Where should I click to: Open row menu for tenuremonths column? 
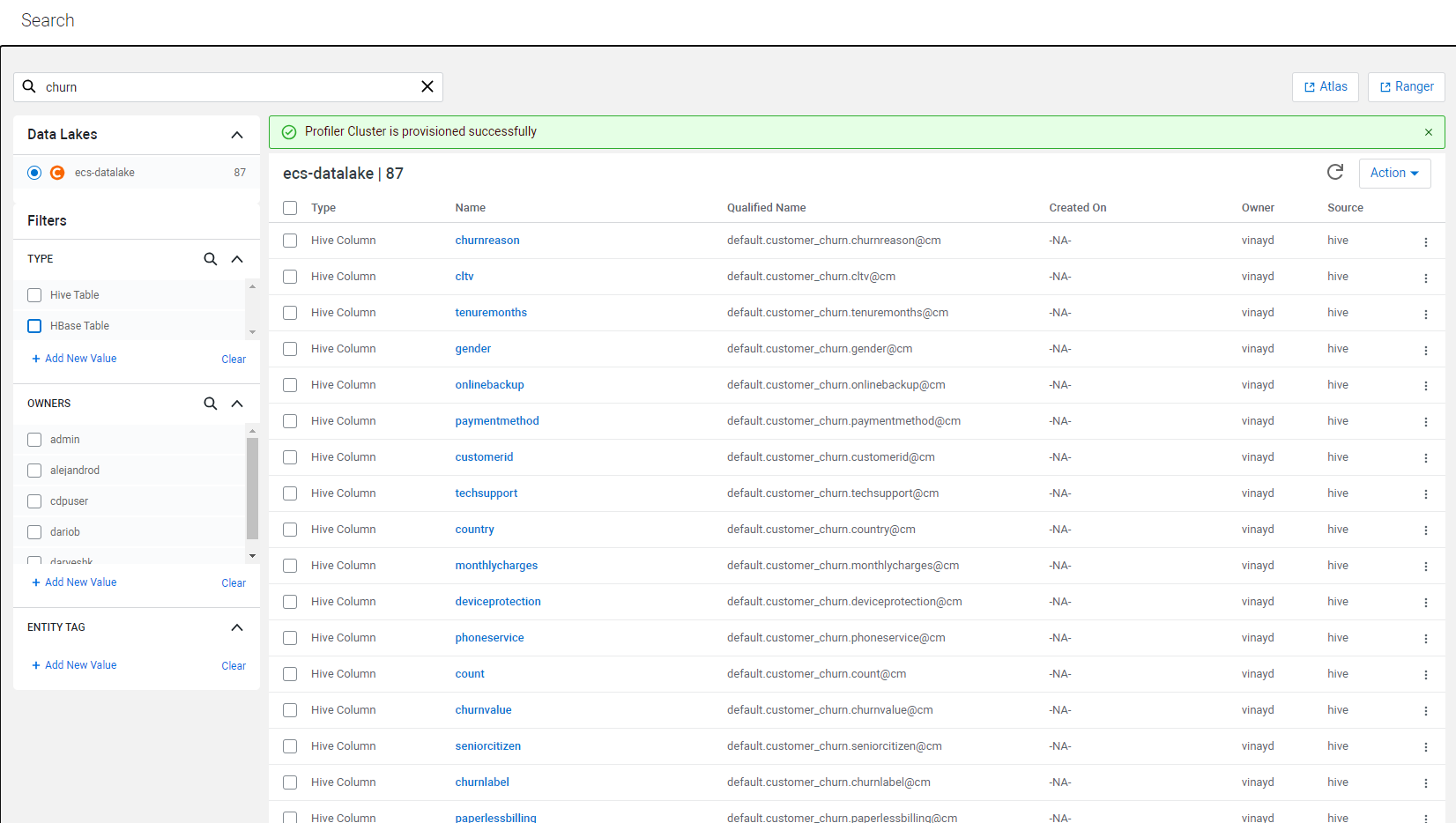[1426, 314]
